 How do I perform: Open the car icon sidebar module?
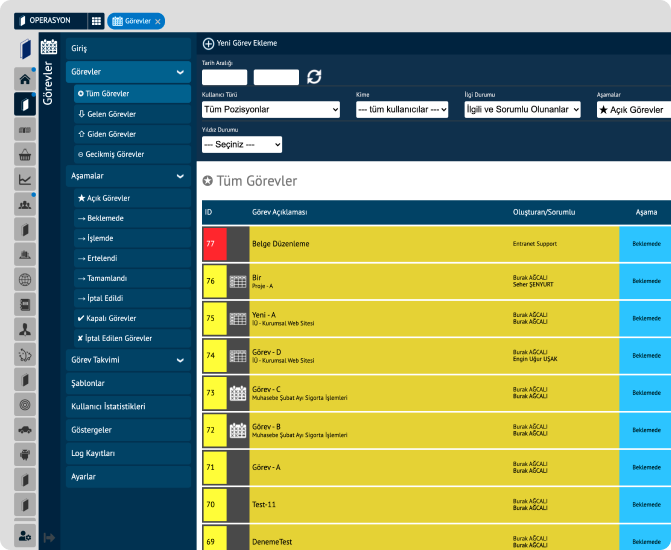(x=25, y=430)
